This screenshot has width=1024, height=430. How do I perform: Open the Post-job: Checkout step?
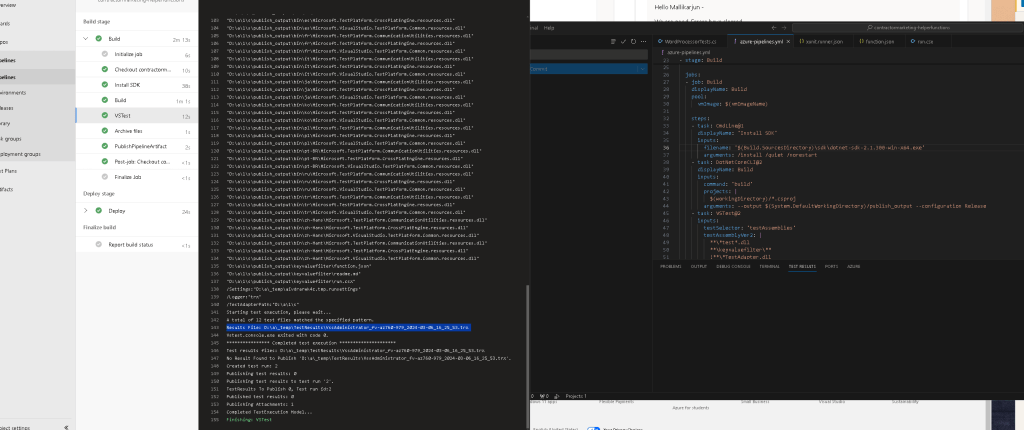coord(134,162)
